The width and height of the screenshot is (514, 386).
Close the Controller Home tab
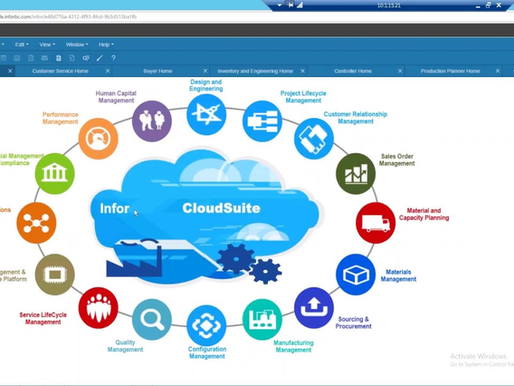(x=400, y=71)
